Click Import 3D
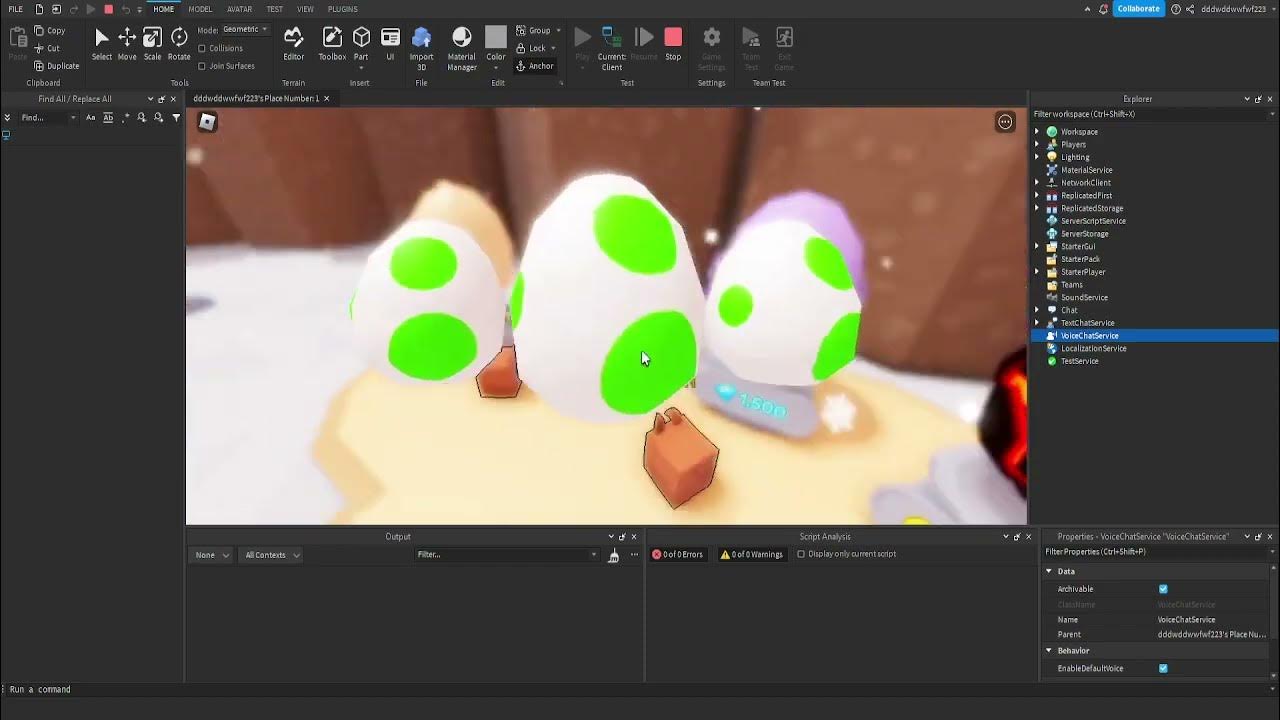Viewport: 1280px width, 720px height. [421, 48]
